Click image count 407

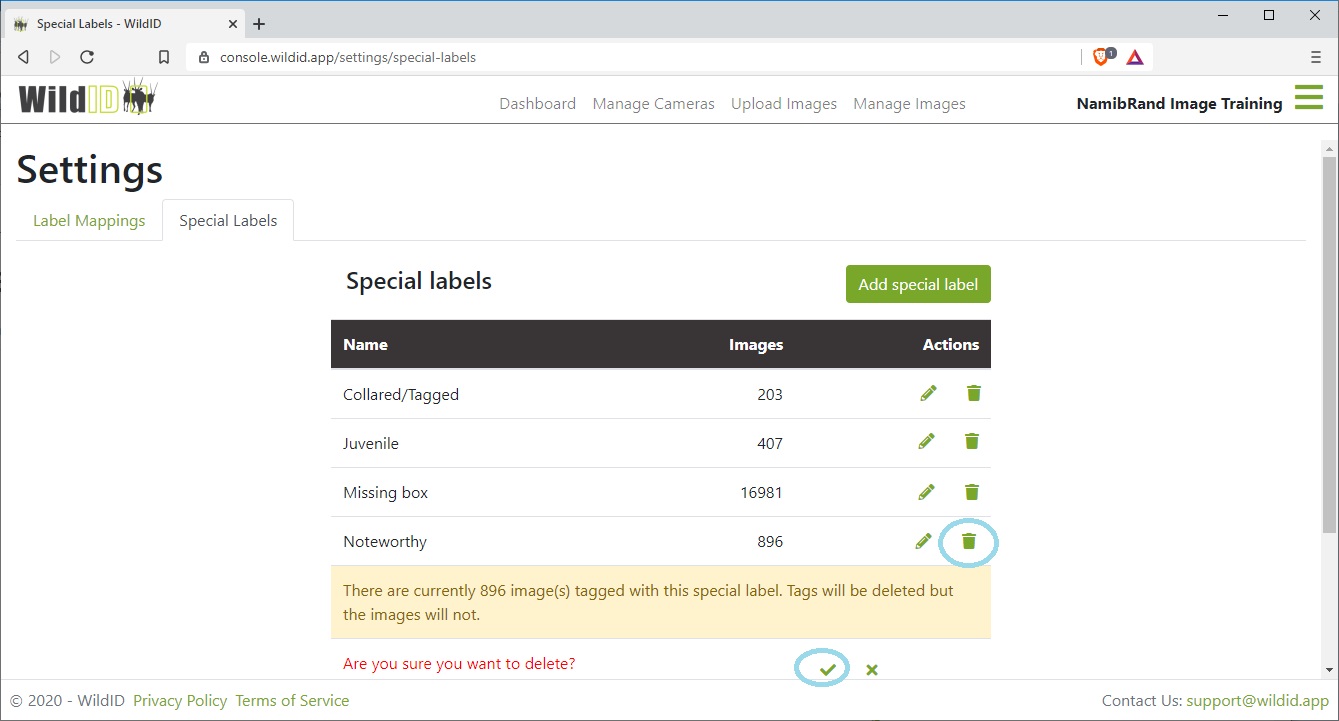click(x=770, y=444)
